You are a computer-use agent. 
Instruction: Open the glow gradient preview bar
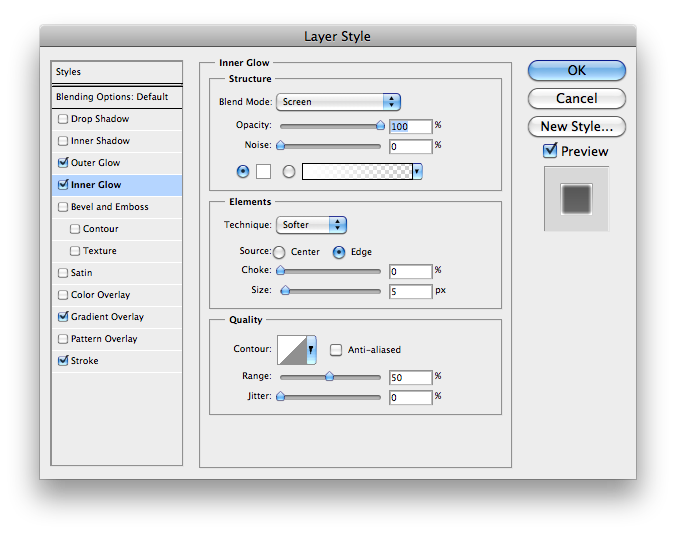(357, 172)
